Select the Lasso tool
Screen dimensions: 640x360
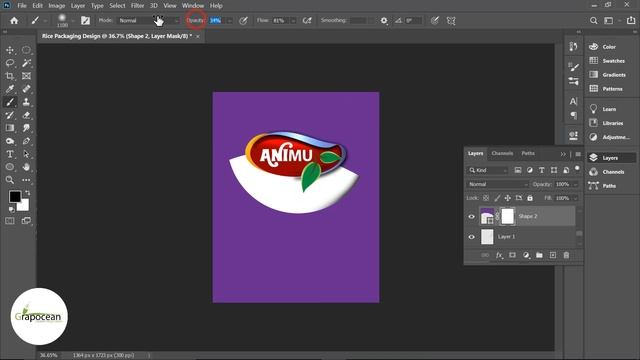coord(10,63)
